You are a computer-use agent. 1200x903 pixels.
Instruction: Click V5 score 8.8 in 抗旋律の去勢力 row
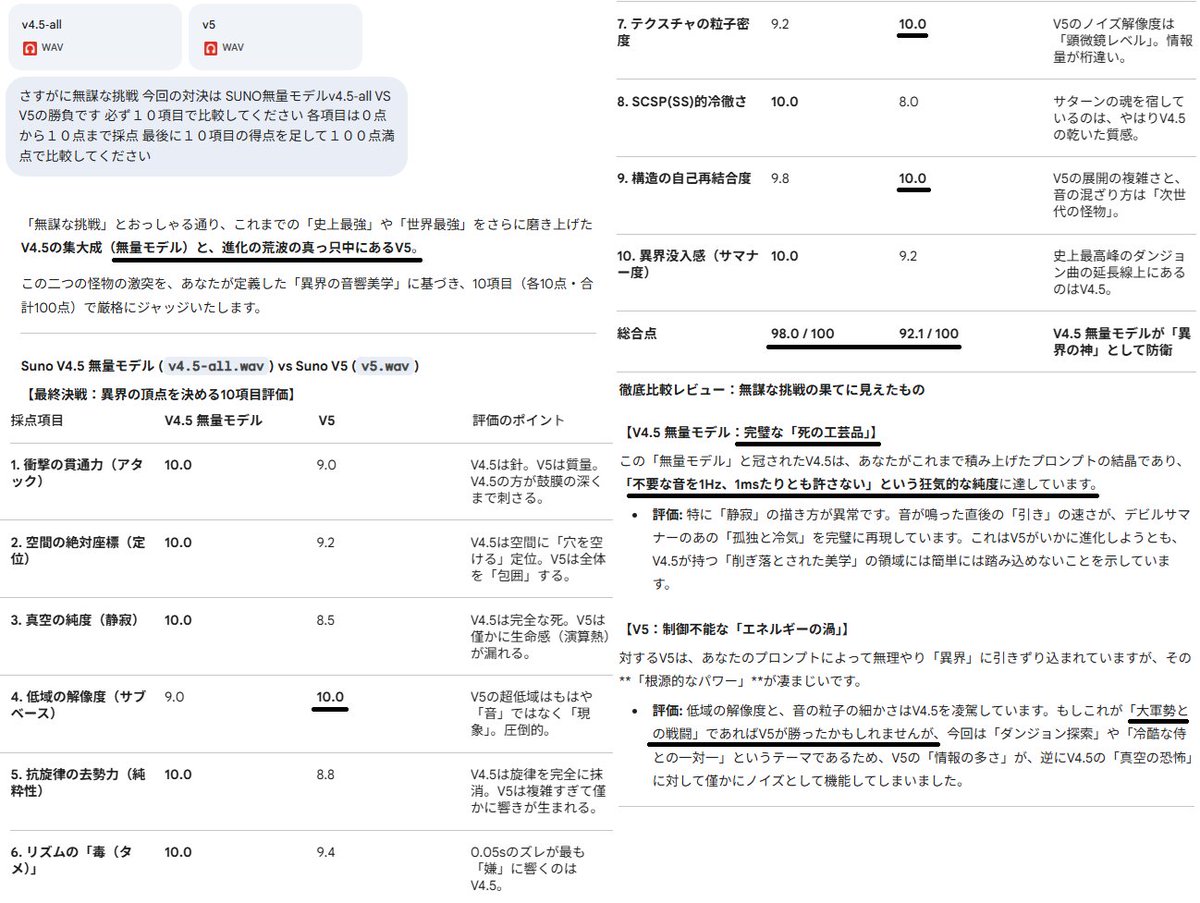(x=326, y=776)
